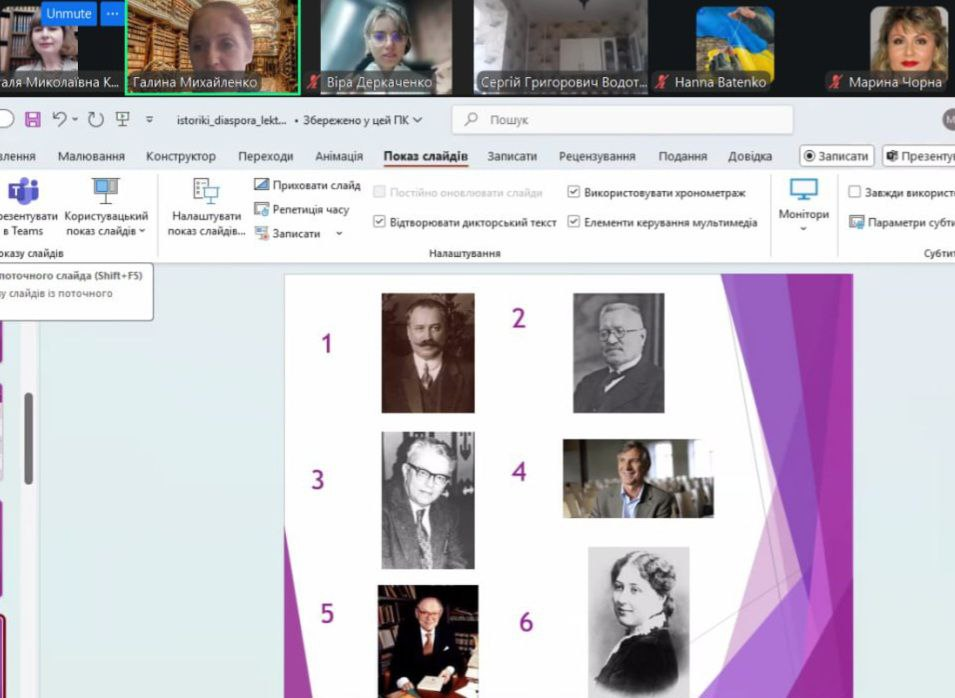The image size is (955, 698).
Task: Switch to the Анімація tab
Action: pyautogui.click(x=341, y=156)
